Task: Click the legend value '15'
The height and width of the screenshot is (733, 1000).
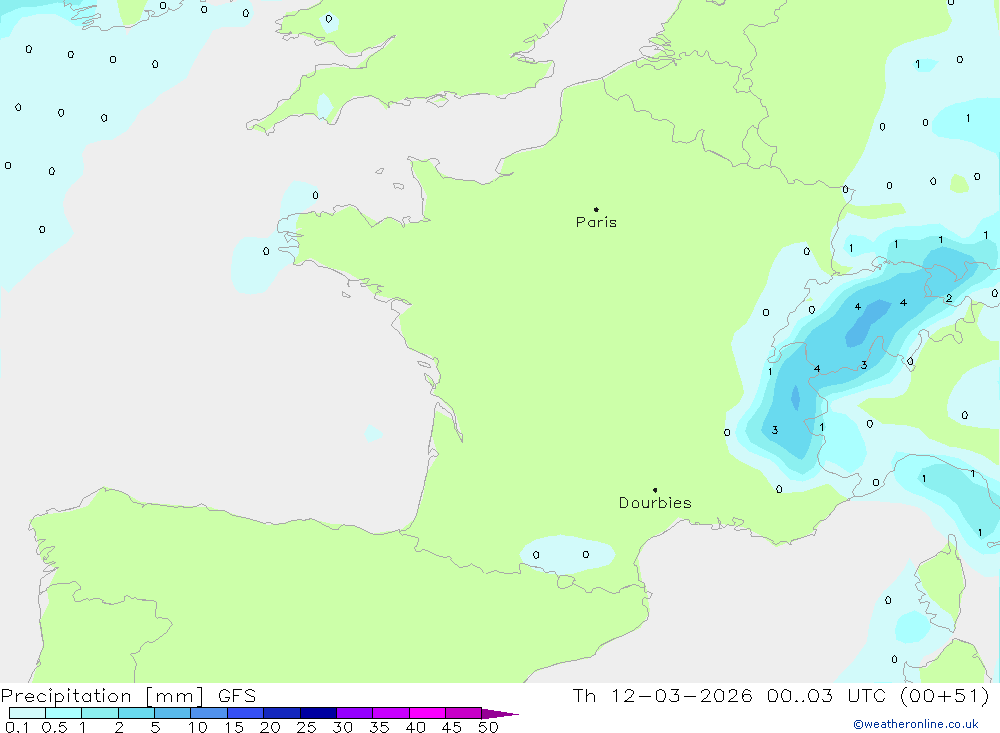Action: [x=234, y=727]
